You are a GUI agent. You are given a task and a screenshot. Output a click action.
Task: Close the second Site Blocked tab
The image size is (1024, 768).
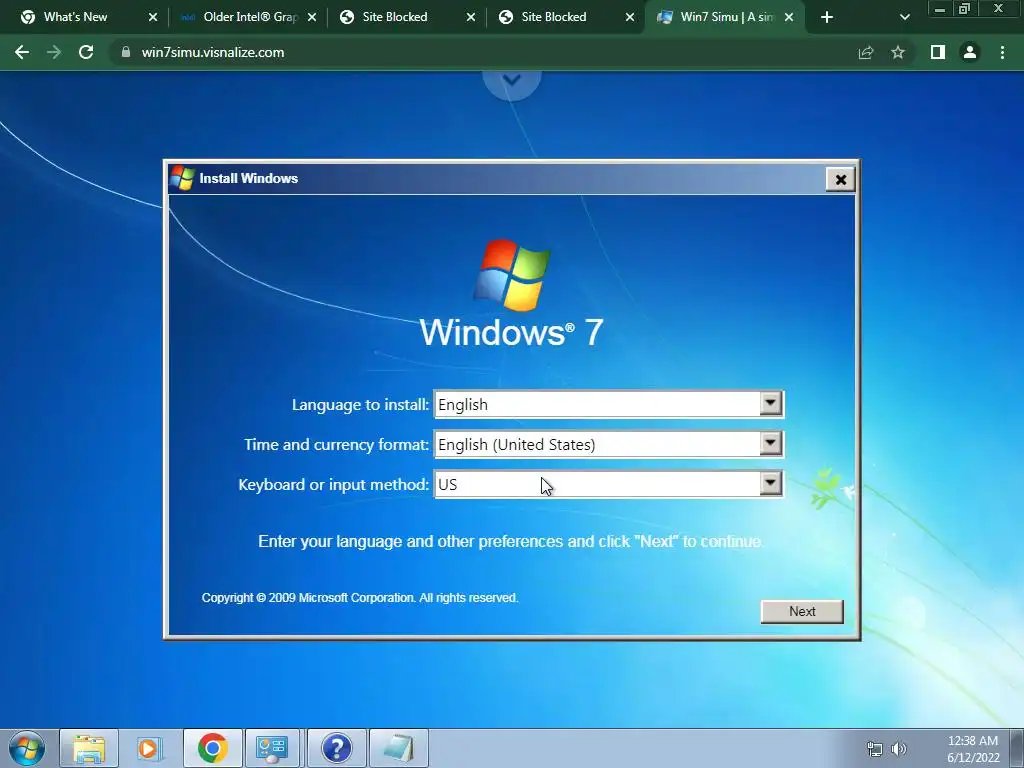click(630, 17)
